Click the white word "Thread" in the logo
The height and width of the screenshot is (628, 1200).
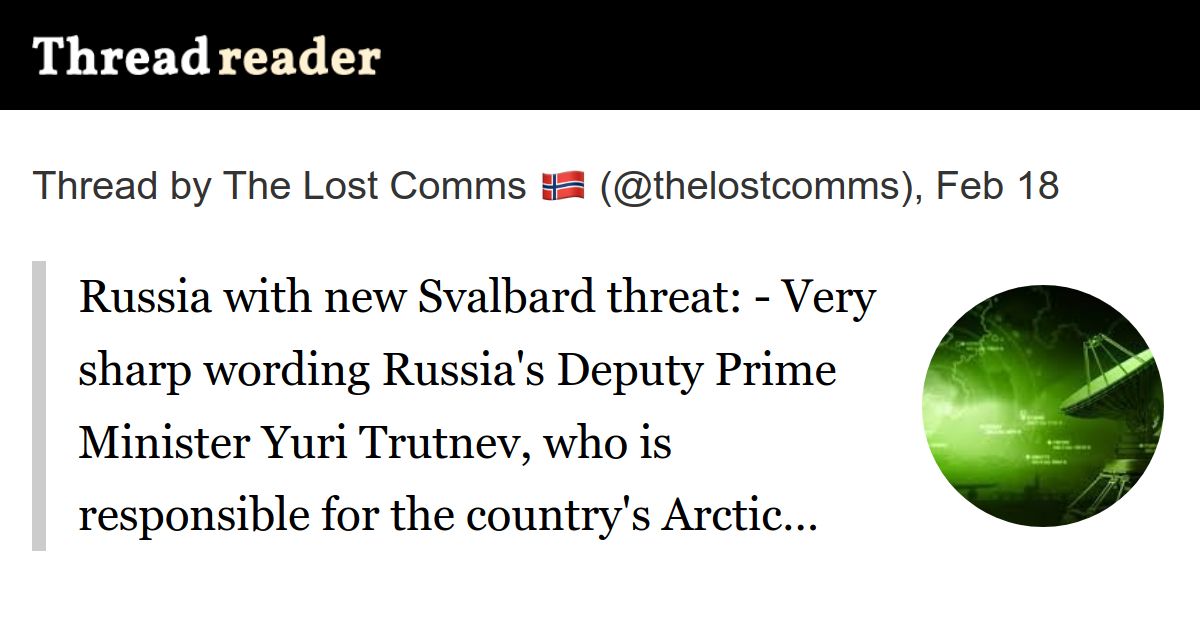[120, 57]
